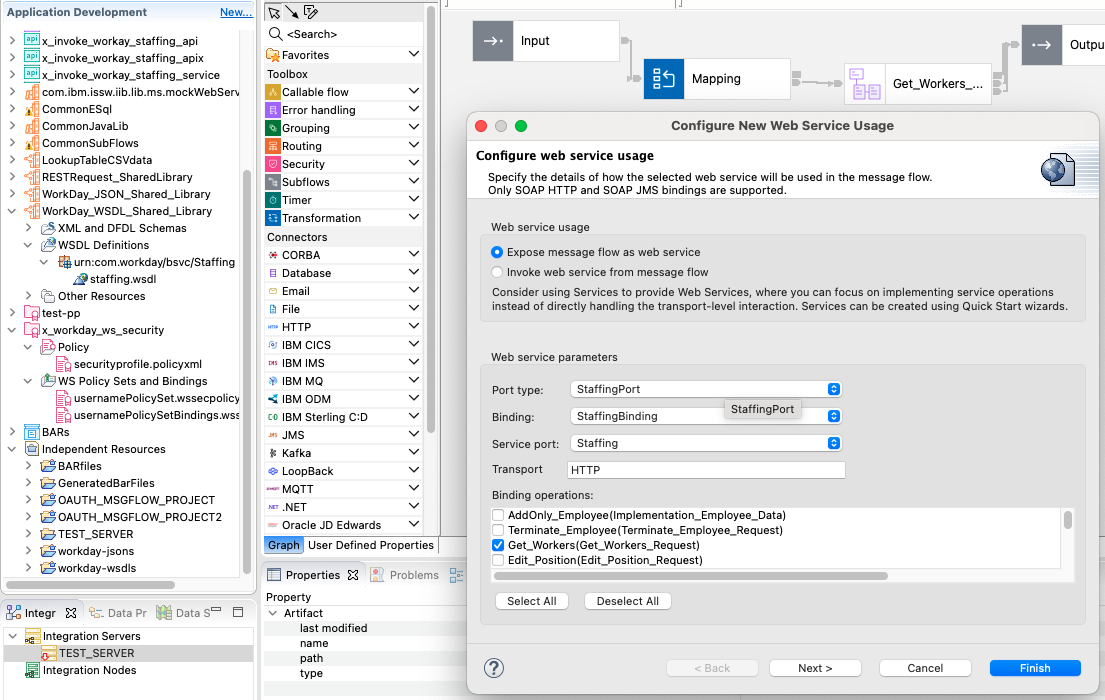The image size is (1105, 700).
Task: Click the Routing category icon
Action: pos(273,146)
